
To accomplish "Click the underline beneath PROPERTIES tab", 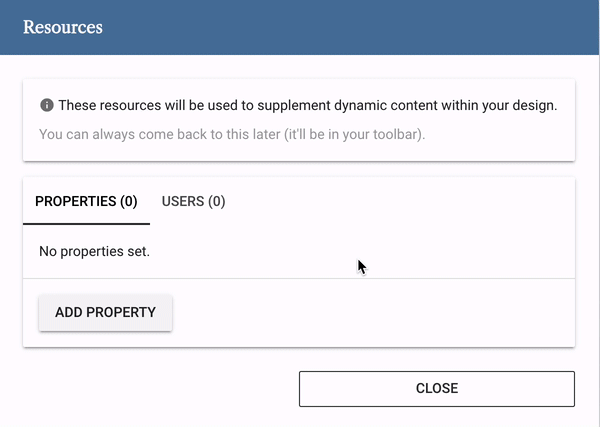I will (x=86, y=224).
